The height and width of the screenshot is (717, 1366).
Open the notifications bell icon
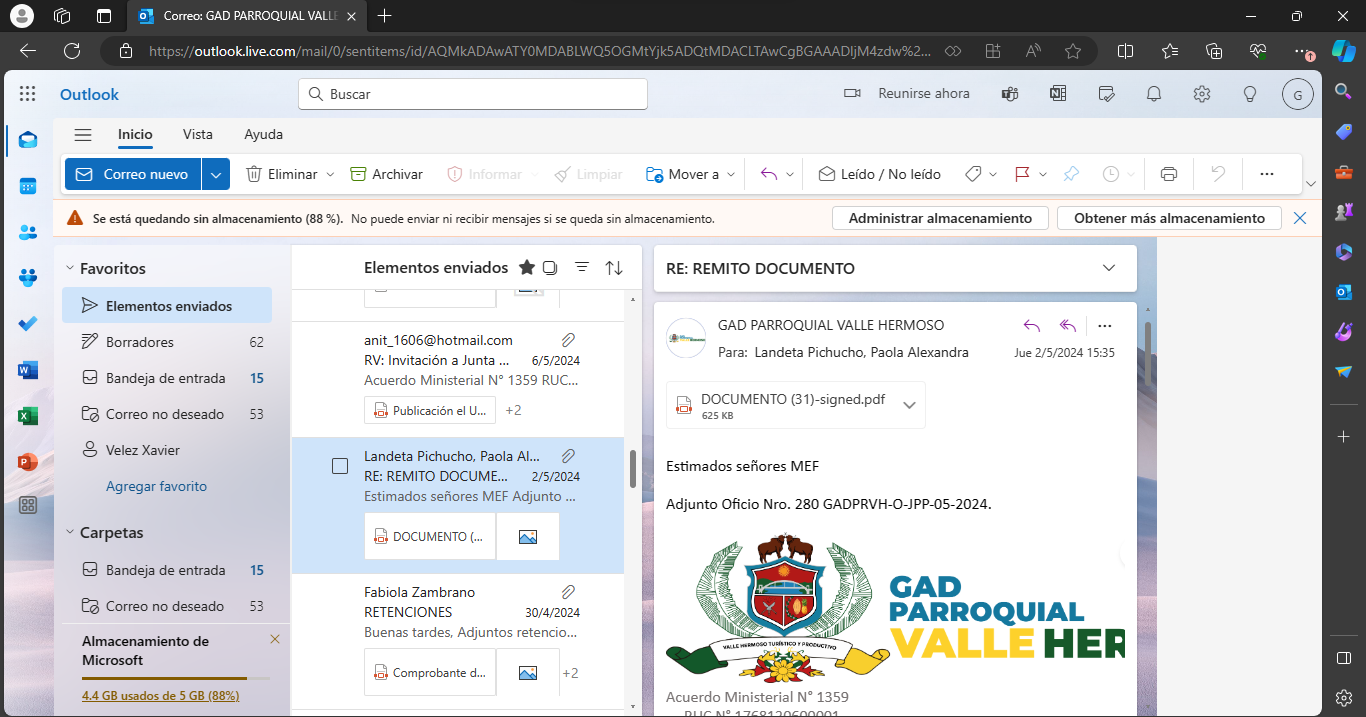[x=1154, y=94]
